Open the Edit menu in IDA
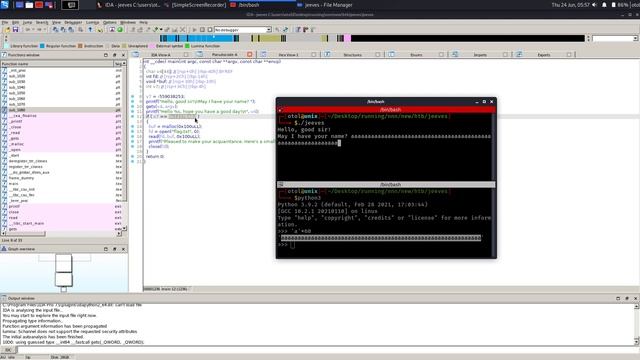 click(x=15, y=22)
